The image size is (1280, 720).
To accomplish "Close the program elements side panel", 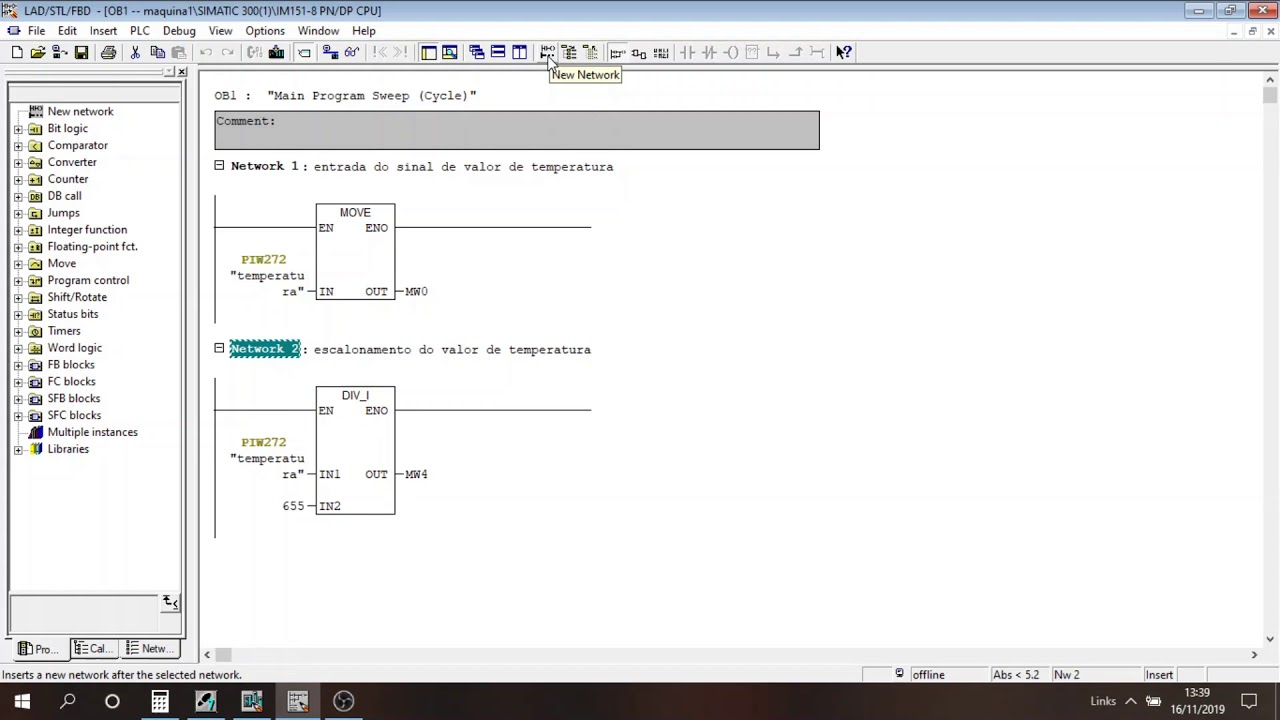I will (x=182, y=72).
